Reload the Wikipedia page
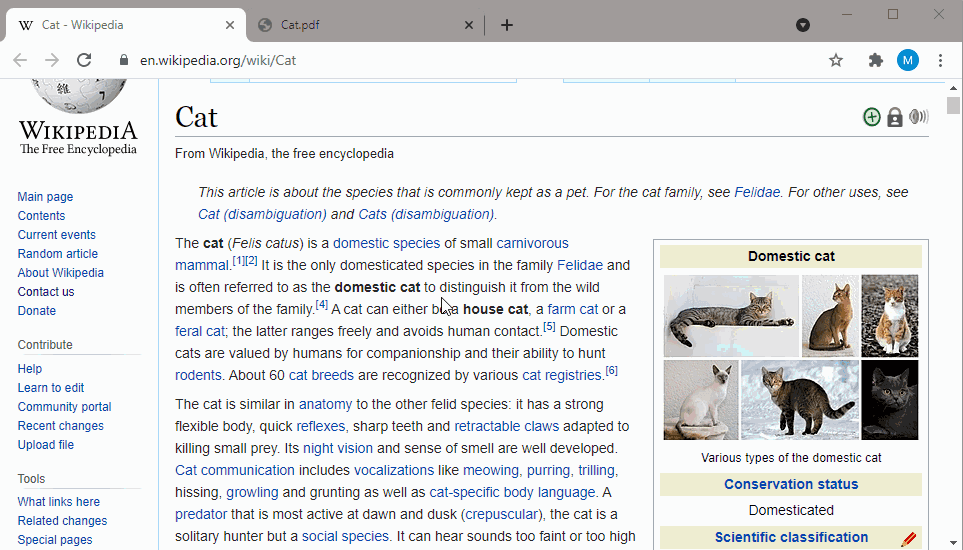 coord(84,60)
